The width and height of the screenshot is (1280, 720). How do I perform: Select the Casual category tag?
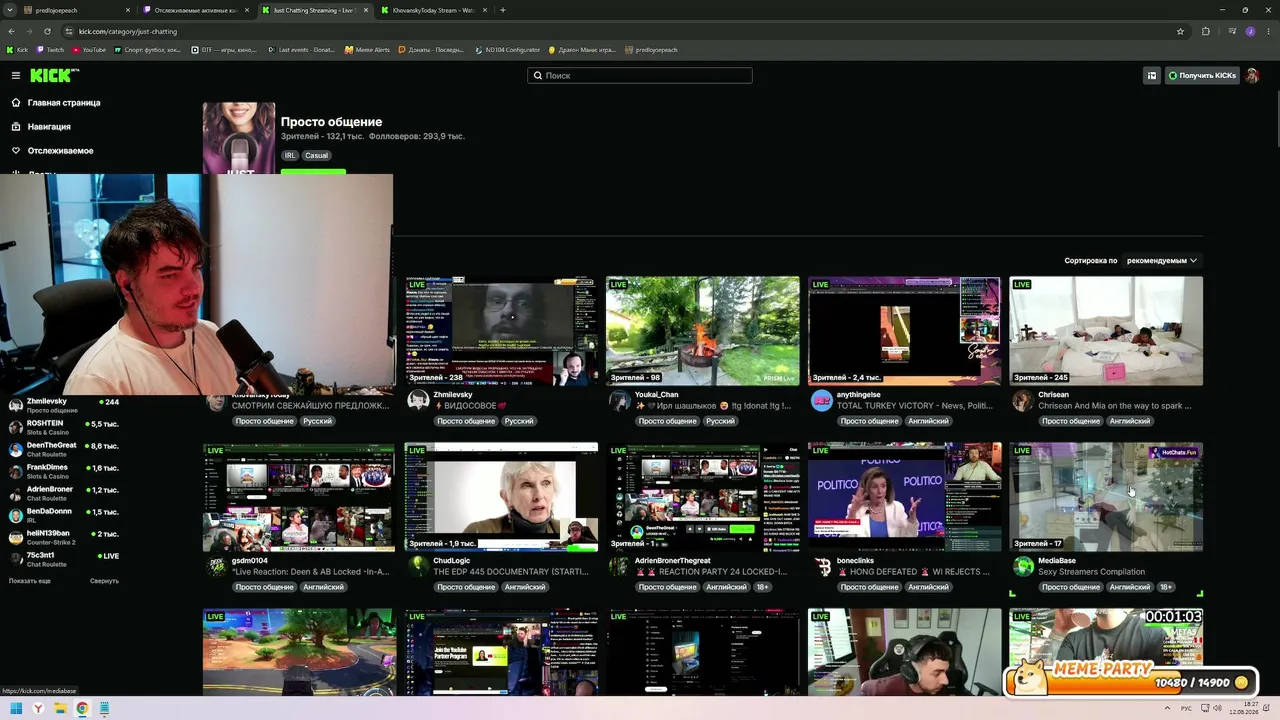pyautogui.click(x=316, y=155)
